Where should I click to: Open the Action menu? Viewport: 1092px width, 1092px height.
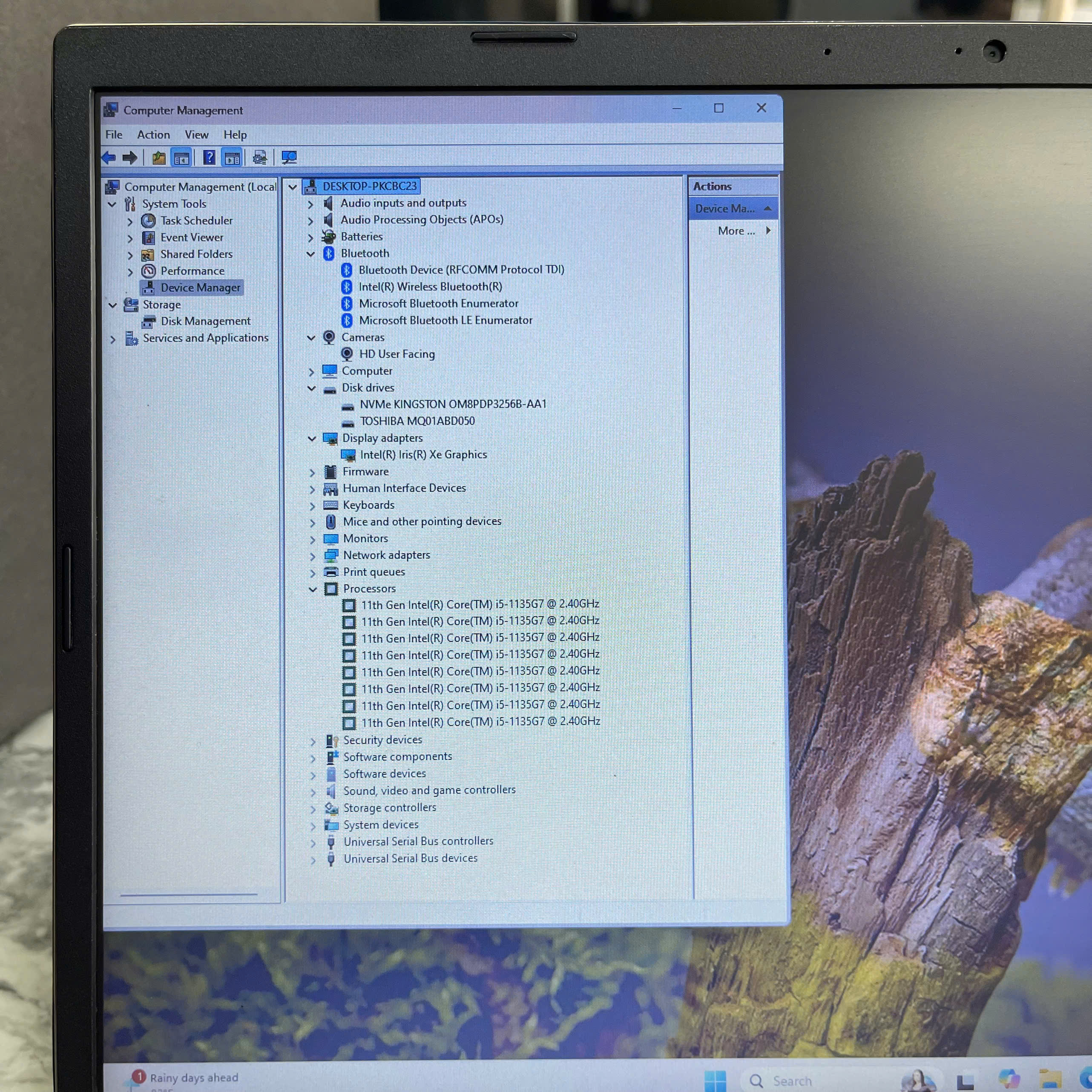click(x=153, y=135)
